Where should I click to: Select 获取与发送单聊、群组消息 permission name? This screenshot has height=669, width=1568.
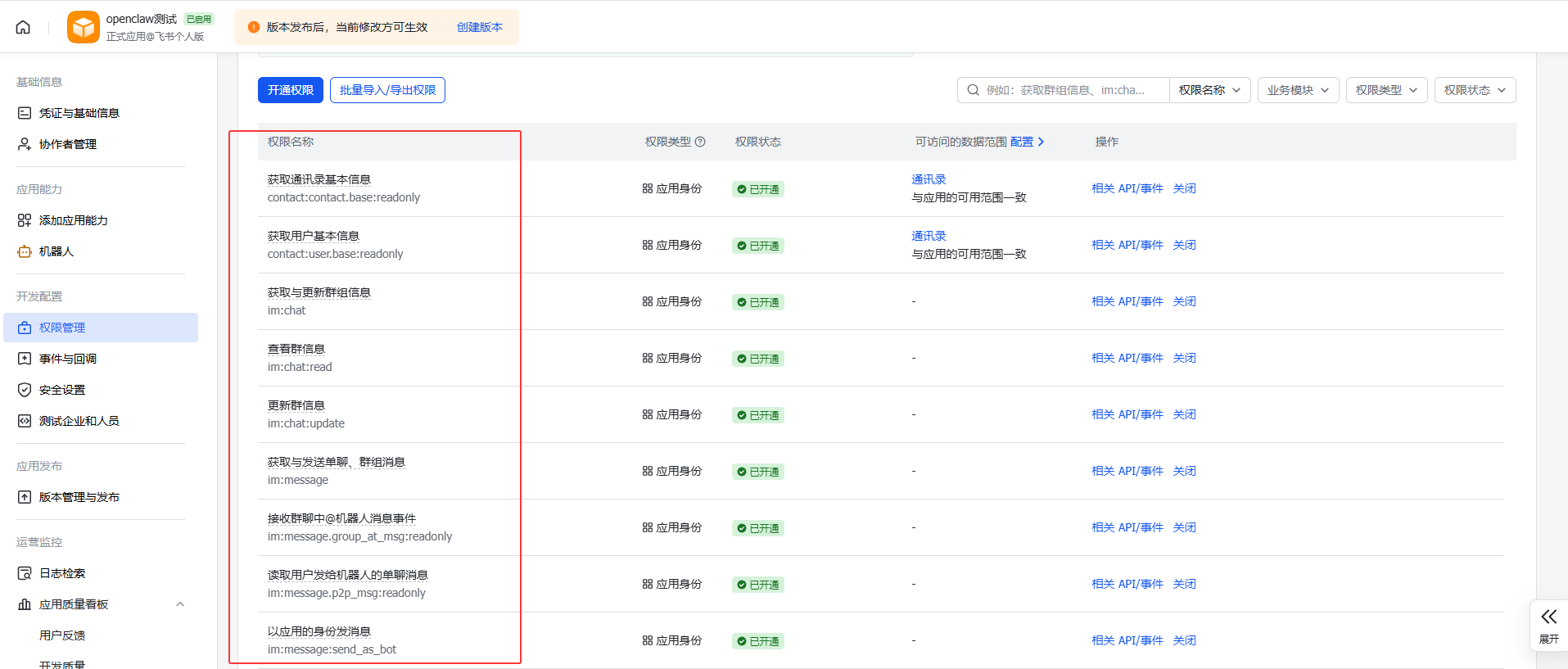[337, 462]
